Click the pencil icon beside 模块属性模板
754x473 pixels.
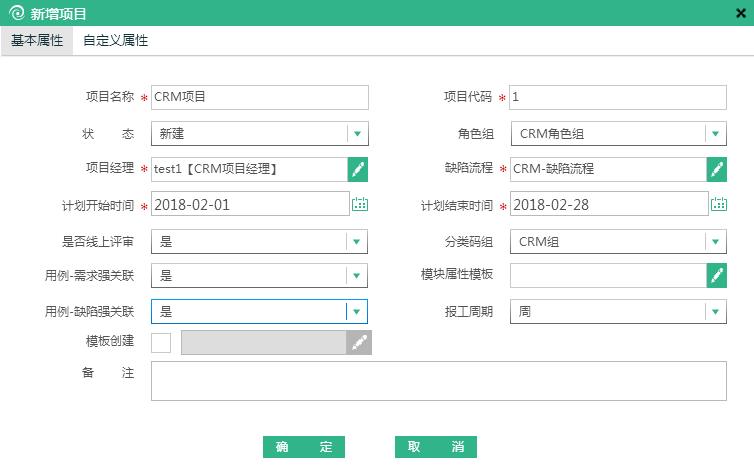tap(716, 275)
